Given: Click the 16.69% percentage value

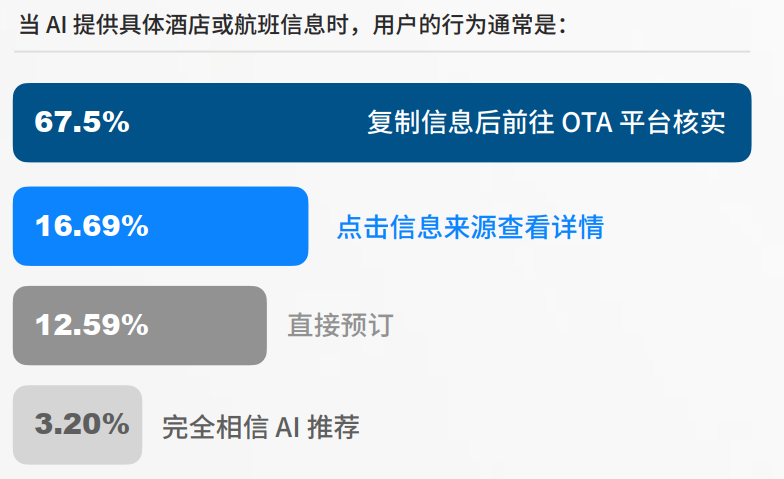Looking at the screenshot, I should pyautogui.click(x=92, y=226).
